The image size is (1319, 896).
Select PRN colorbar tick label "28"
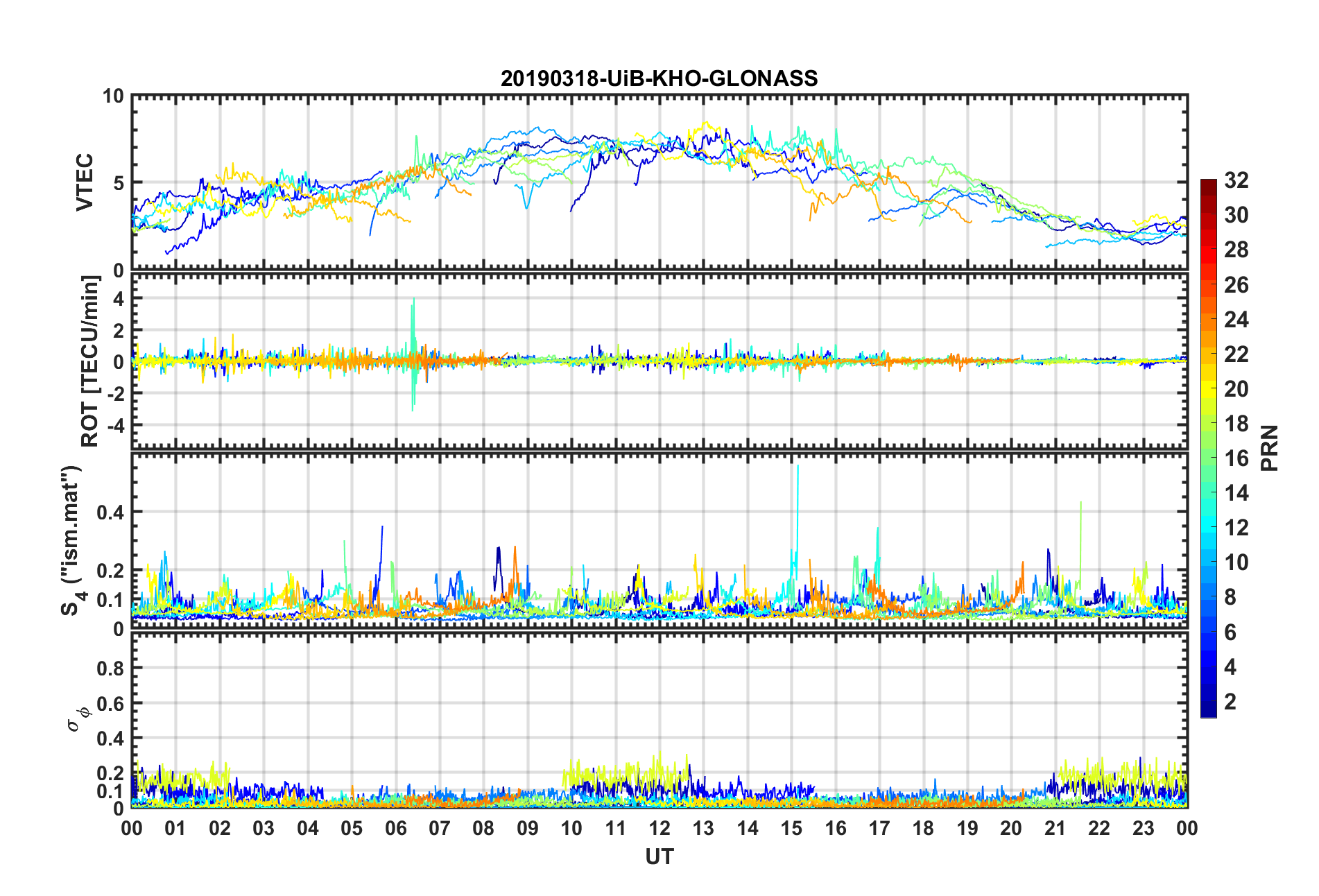click(1236, 250)
